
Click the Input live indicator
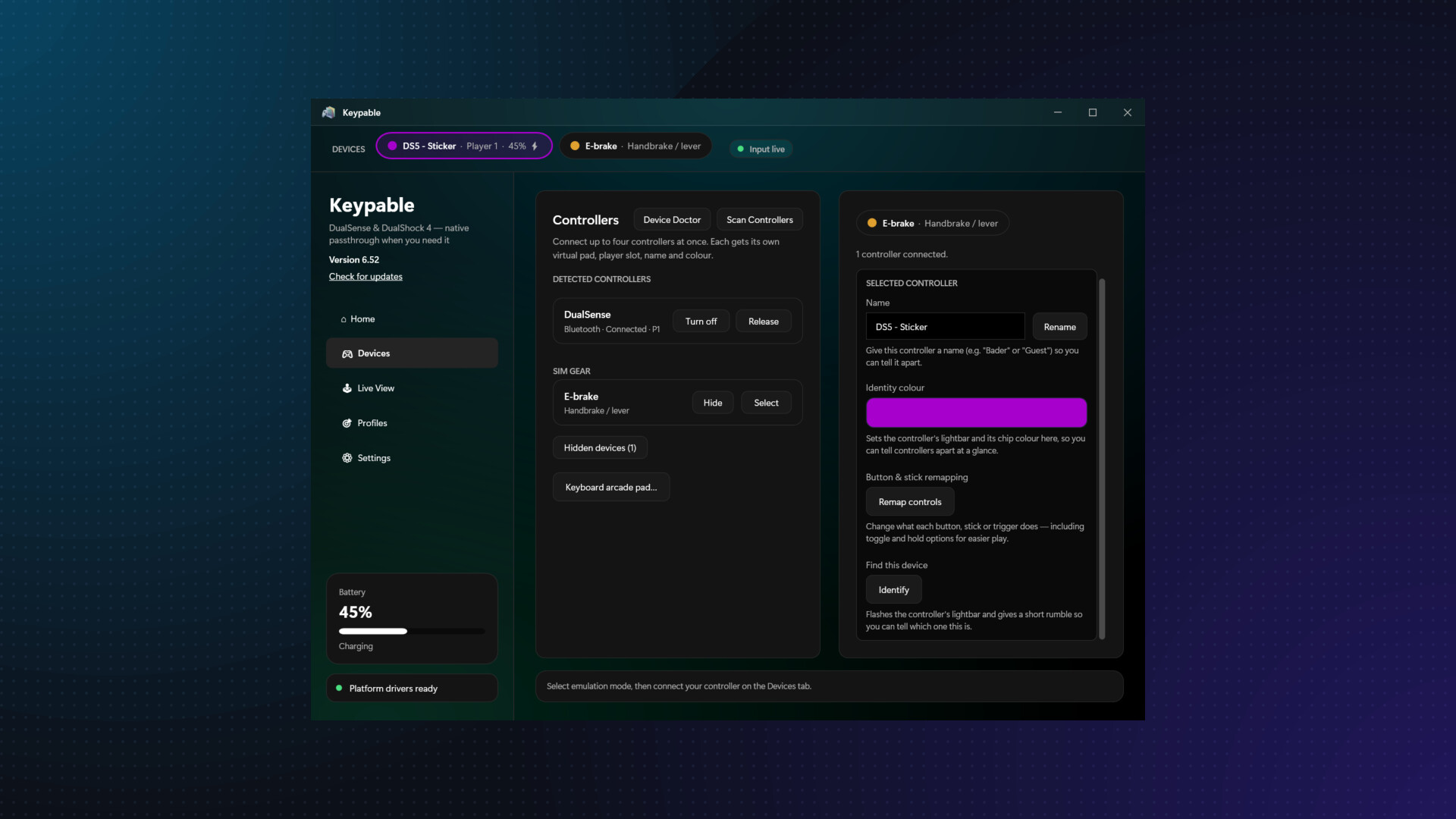pyautogui.click(x=761, y=149)
